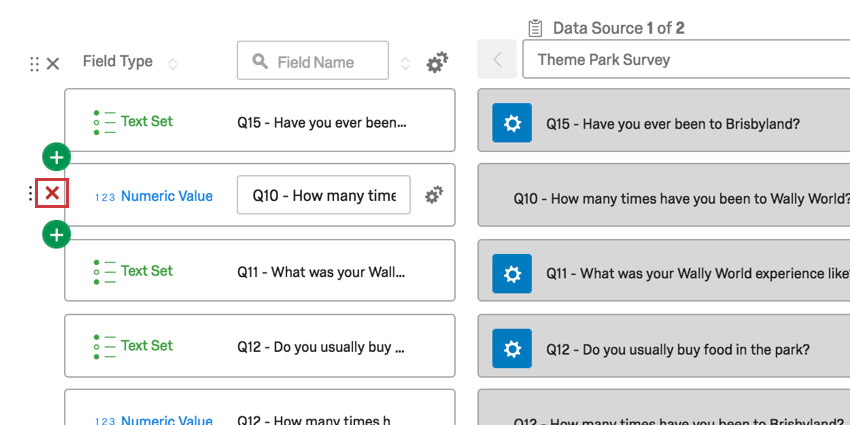Click blue gear for Q11 Wally World source
850x425 pixels.
[512, 273]
